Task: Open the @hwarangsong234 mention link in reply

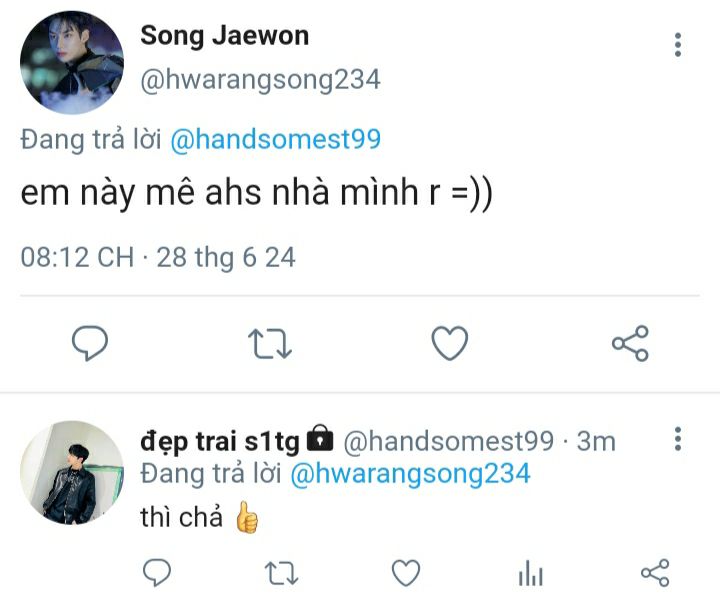Action: 410,473
